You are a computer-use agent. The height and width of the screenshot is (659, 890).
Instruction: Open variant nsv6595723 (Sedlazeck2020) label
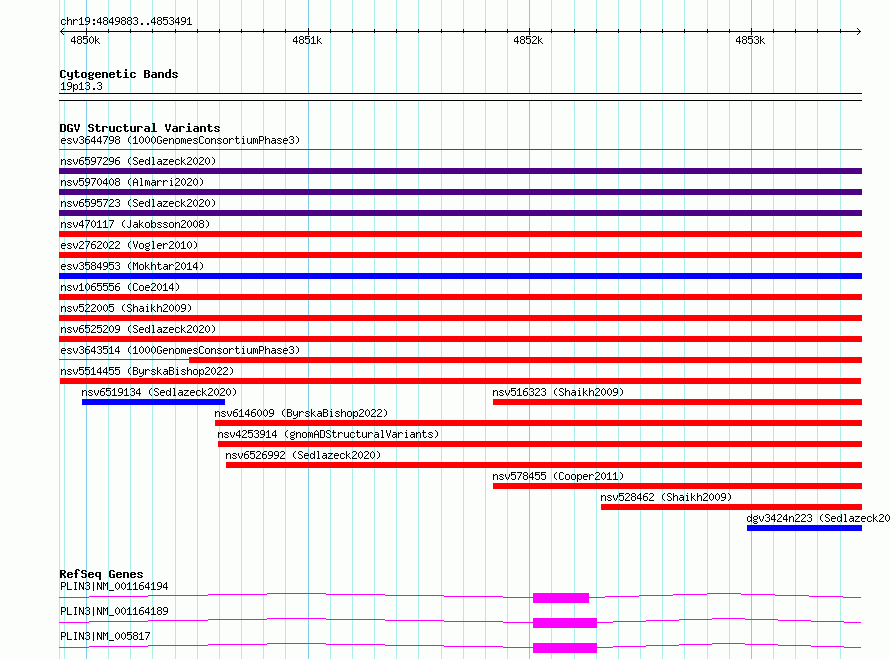tap(138, 203)
